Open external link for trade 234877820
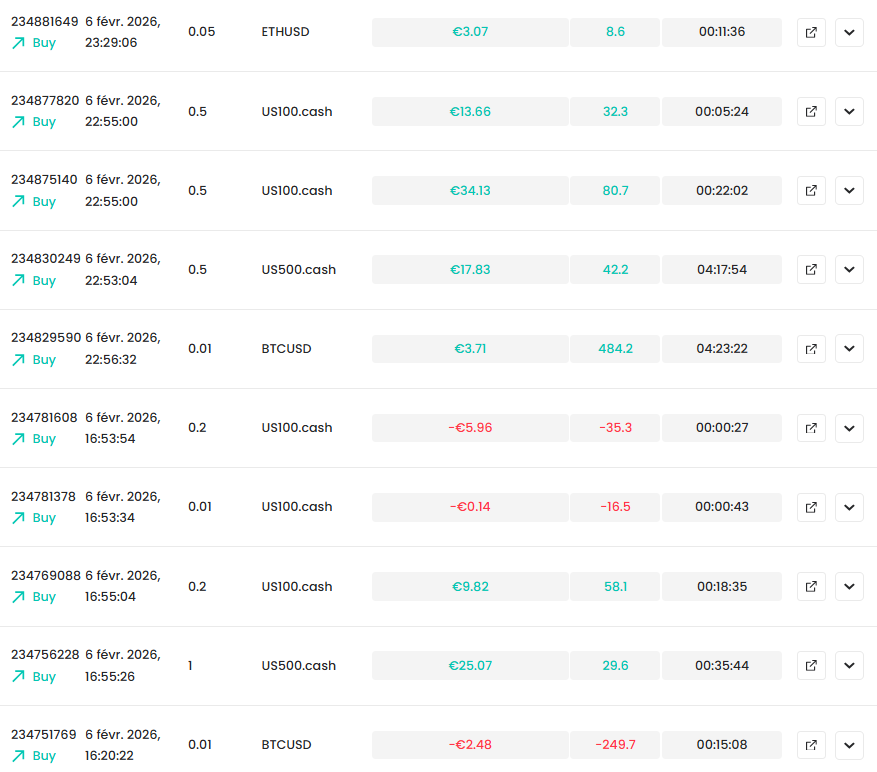 click(811, 111)
